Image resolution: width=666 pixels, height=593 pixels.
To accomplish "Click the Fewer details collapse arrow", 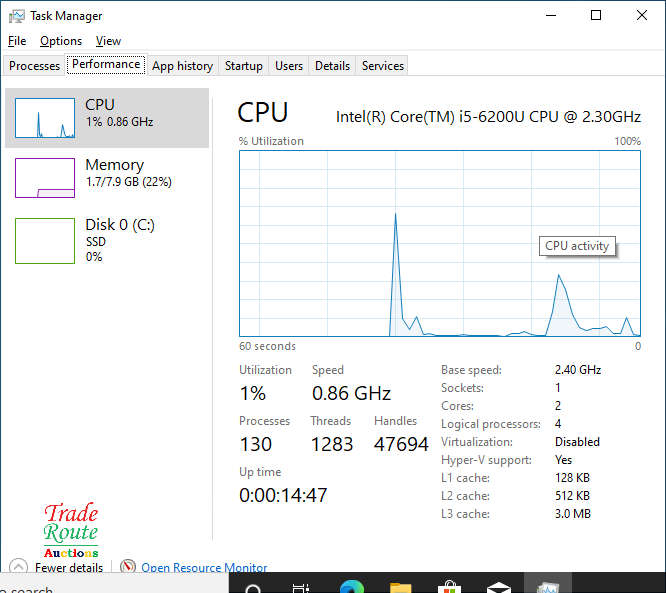I will point(18,566).
